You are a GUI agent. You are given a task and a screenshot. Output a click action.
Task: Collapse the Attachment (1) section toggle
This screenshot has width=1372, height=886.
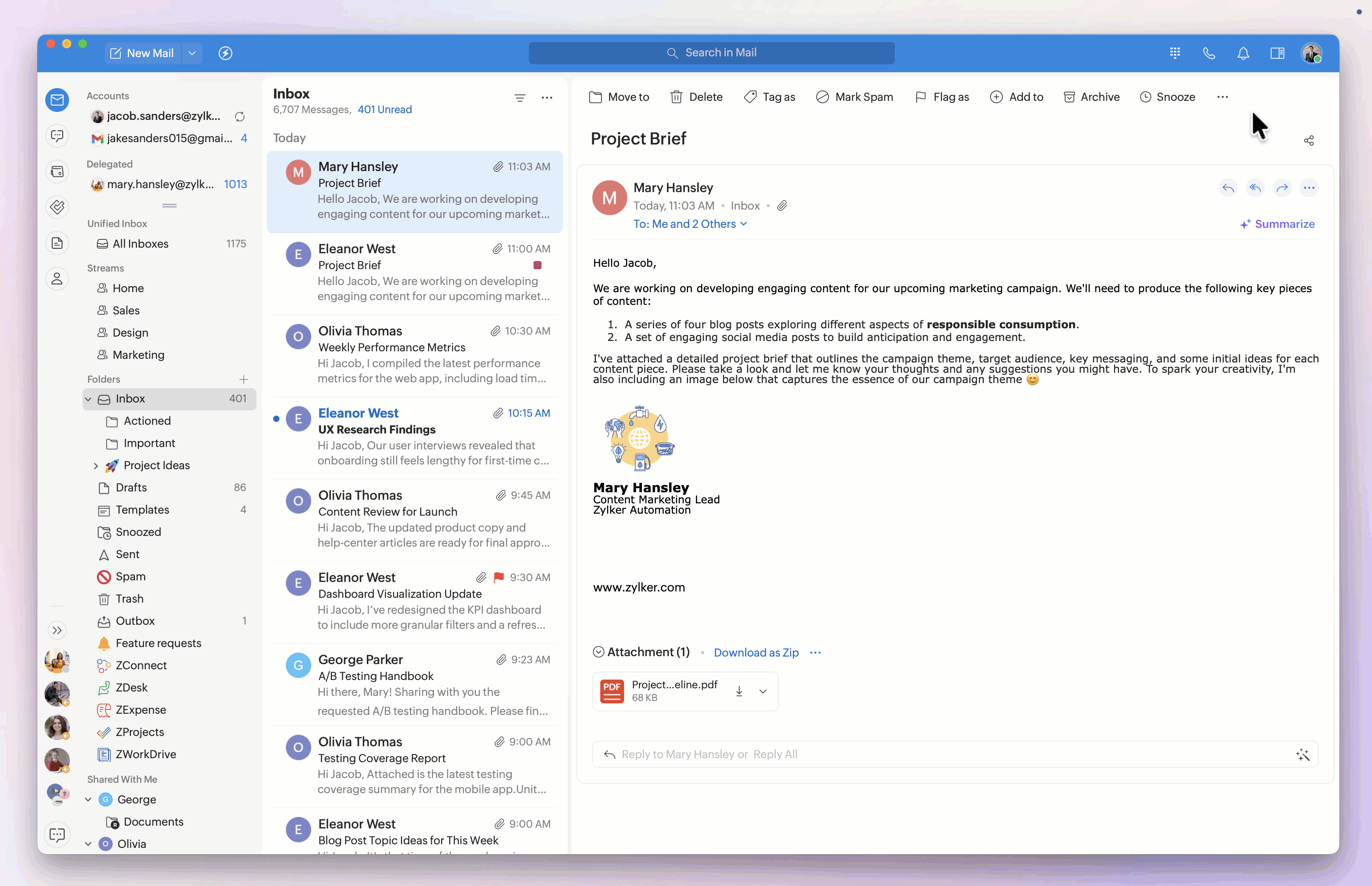click(598, 652)
